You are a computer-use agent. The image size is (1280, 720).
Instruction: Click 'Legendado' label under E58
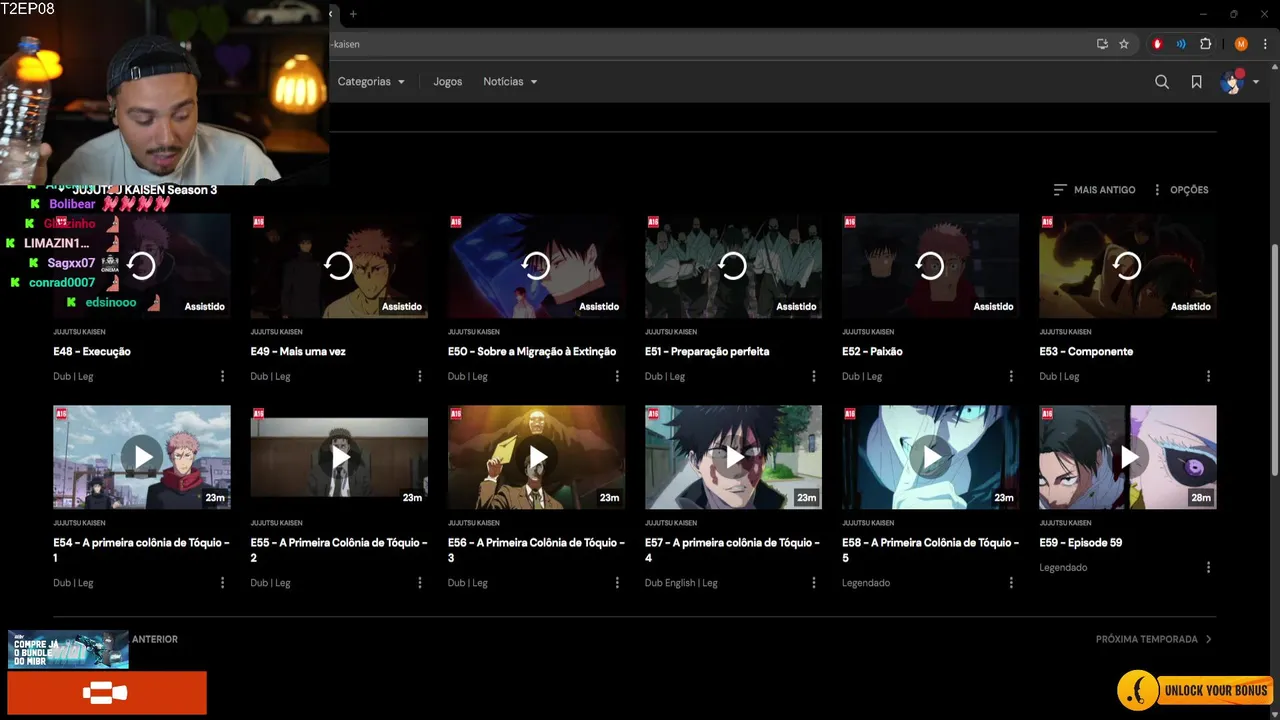(866, 582)
